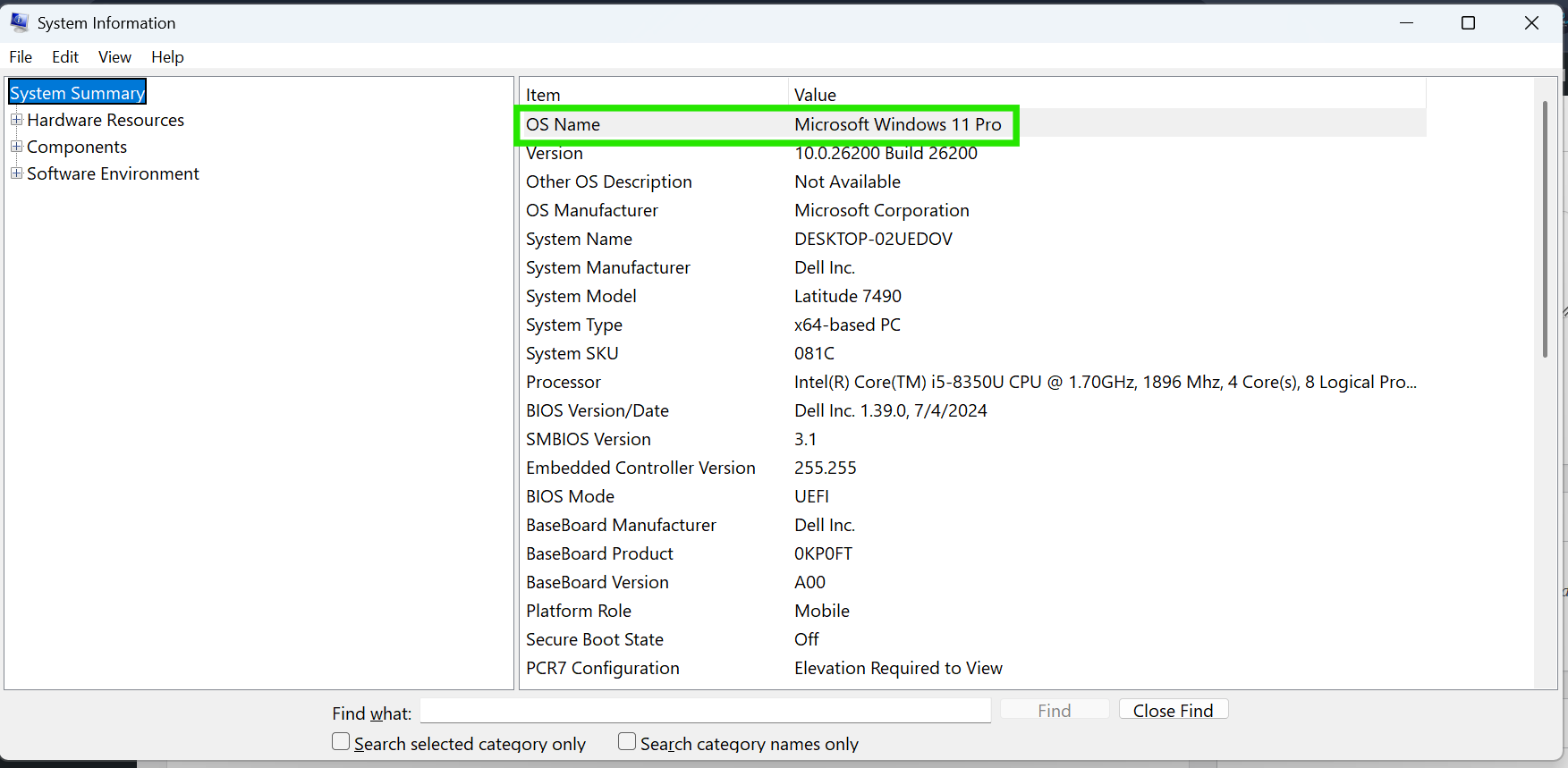Click the System Information app icon in title bar
1568x768 pixels.
tap(19, 22)
